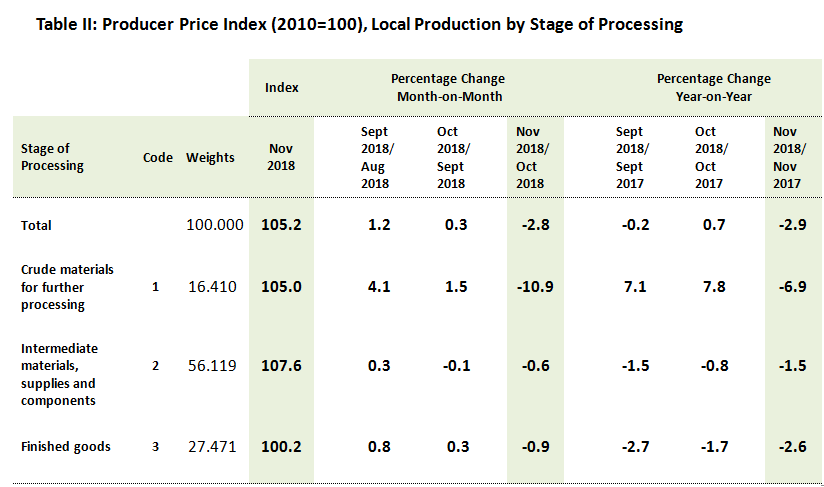The image size is (824, 487).
Task: Select the Crude materials index value 105.0
Action: click(x=281, y=288)
